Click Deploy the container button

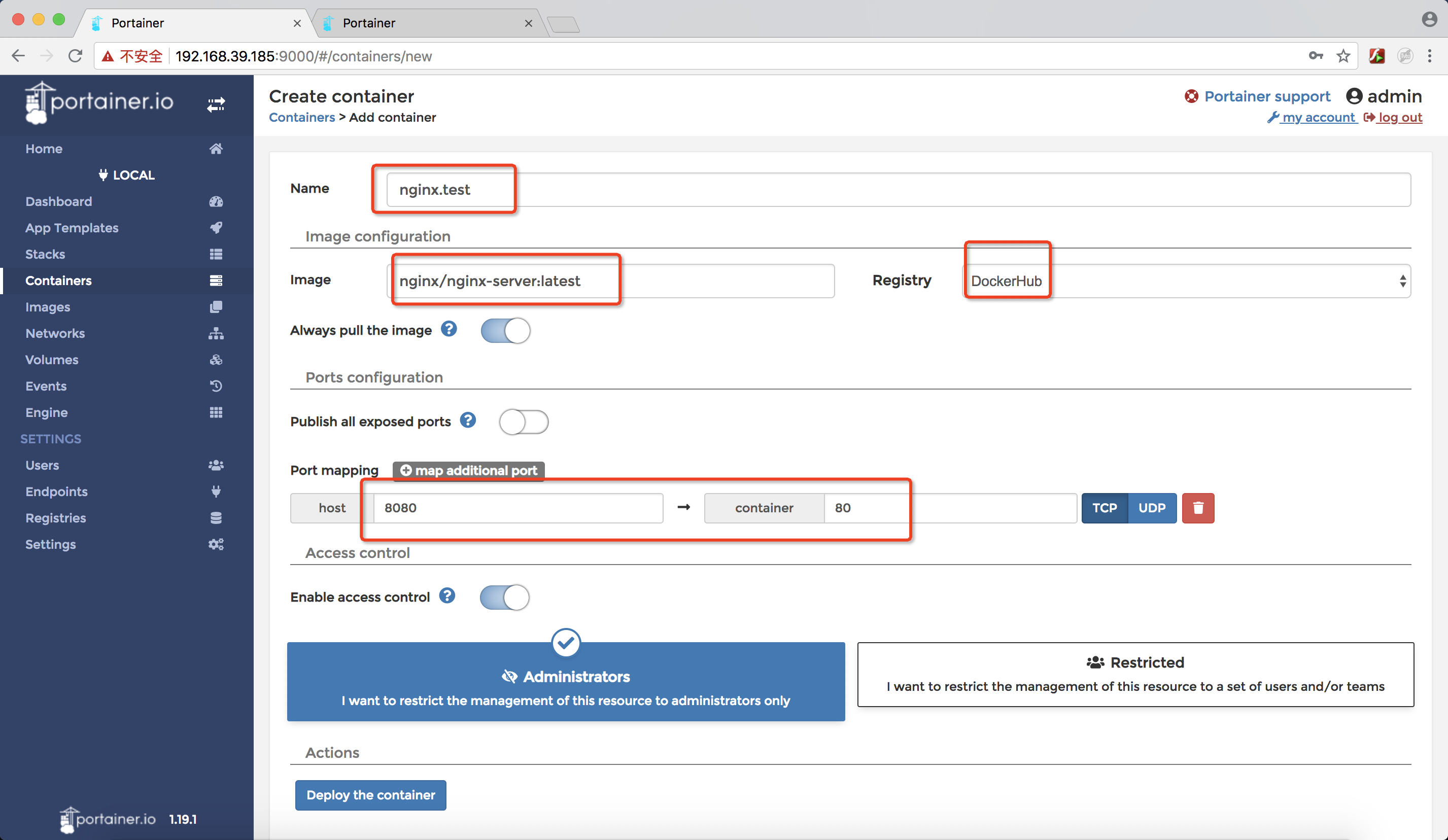[x=371, y=794]
